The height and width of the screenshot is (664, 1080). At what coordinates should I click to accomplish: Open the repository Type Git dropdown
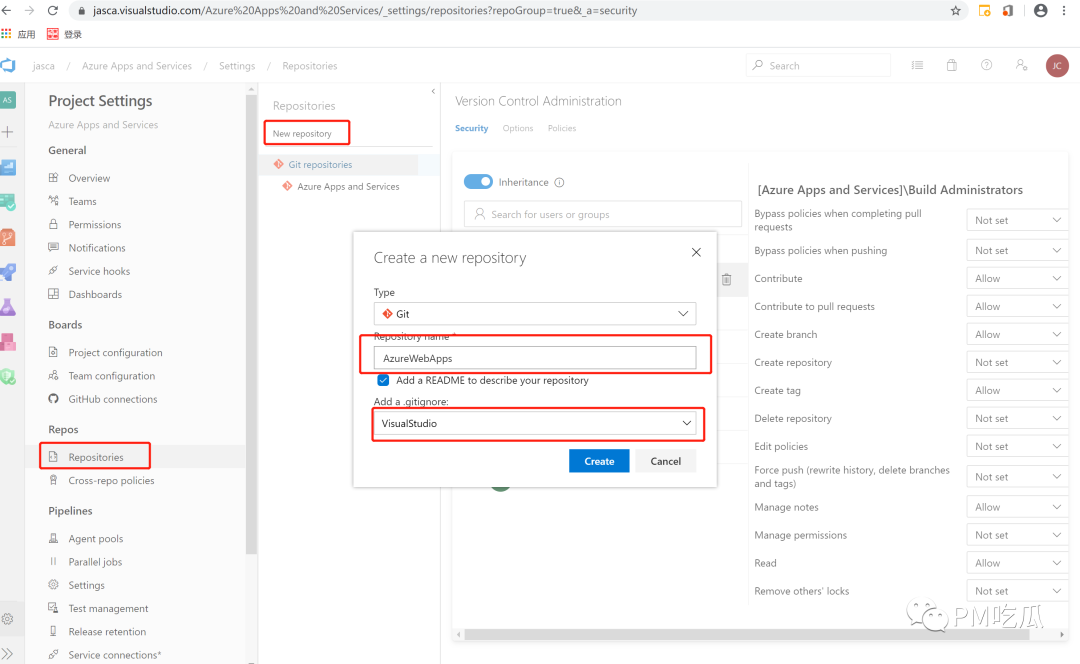534,313
